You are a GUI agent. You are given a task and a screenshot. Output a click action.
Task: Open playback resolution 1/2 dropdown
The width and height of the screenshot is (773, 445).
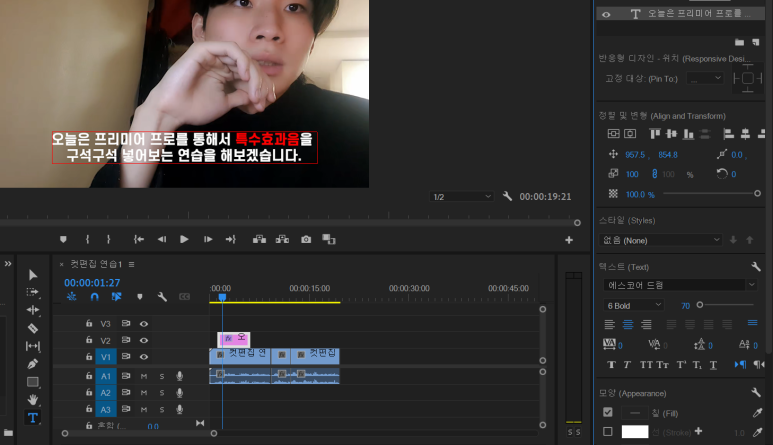click(x=461, y=197)
